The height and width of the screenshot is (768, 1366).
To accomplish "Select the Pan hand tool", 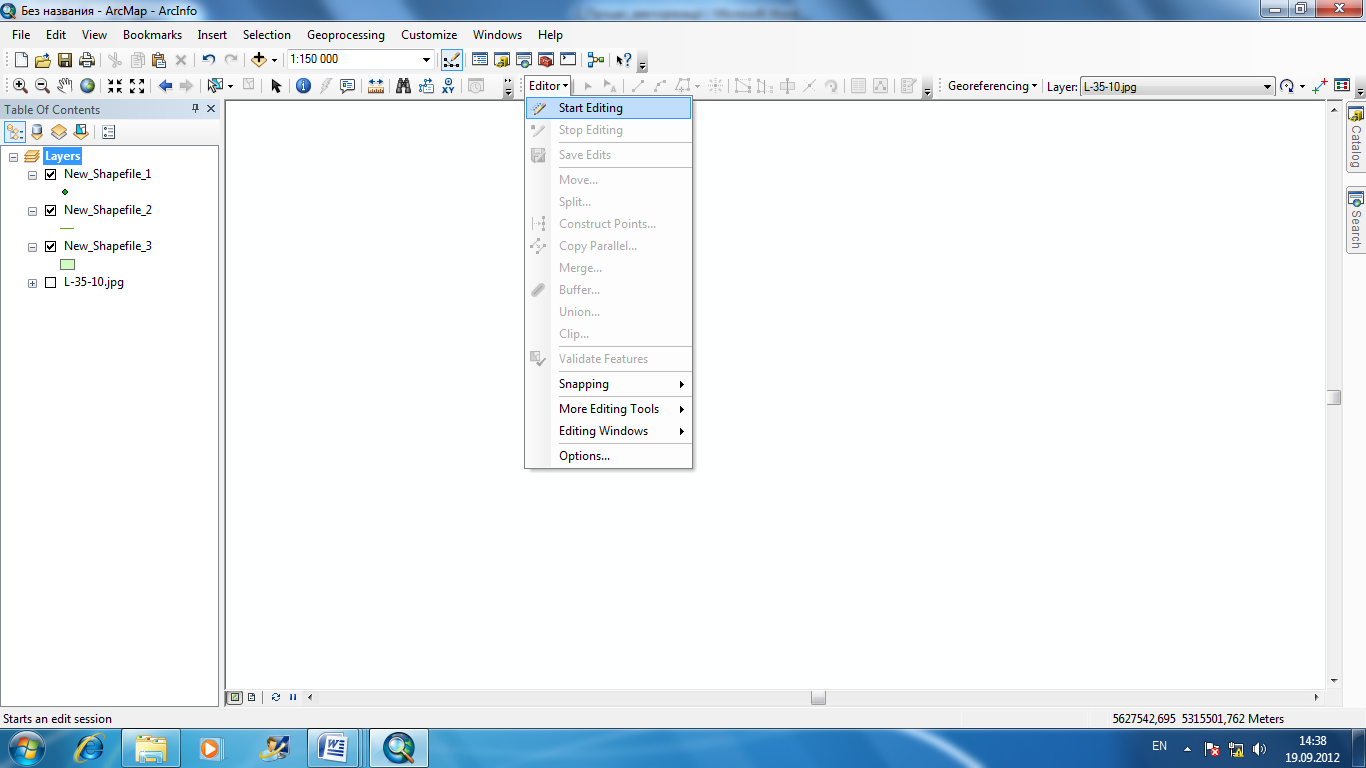I will pos(65,86).
